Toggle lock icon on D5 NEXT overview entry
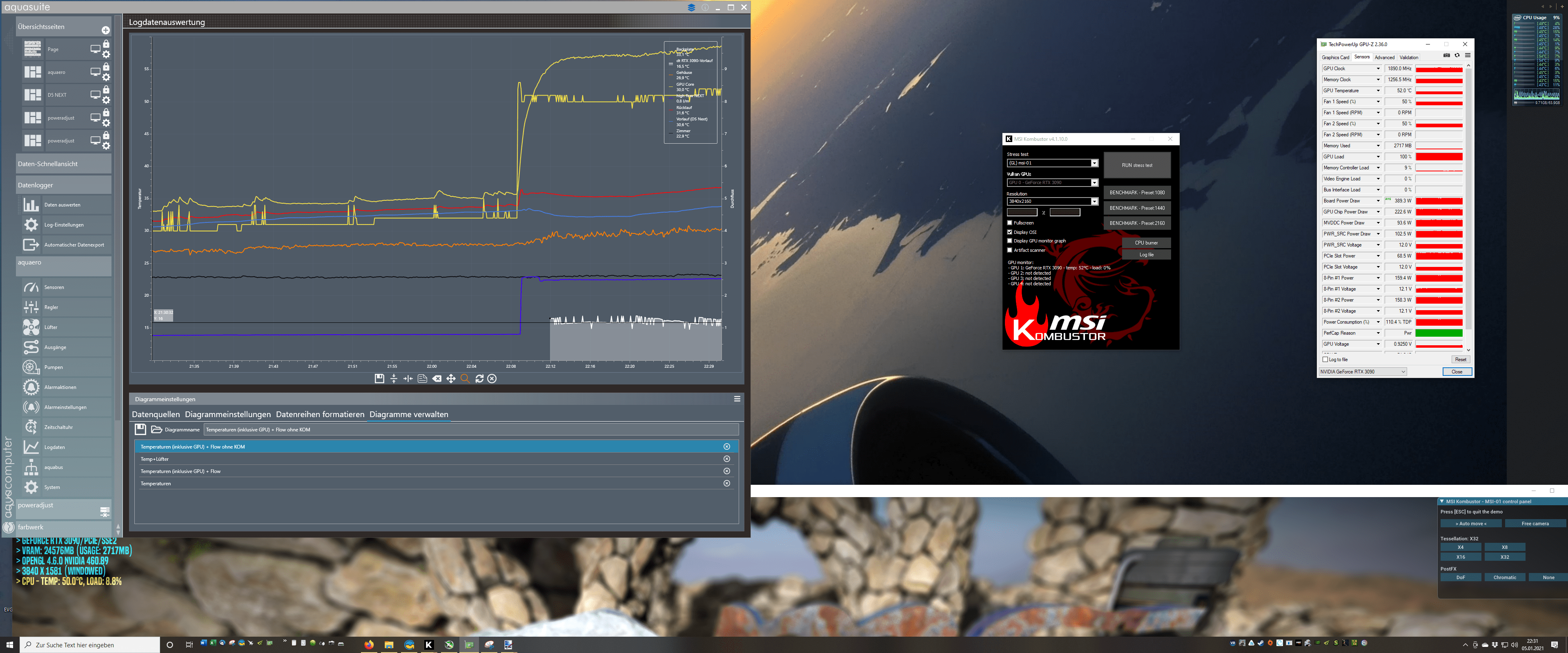1568x653 pixels. click(x=106, y=89)
